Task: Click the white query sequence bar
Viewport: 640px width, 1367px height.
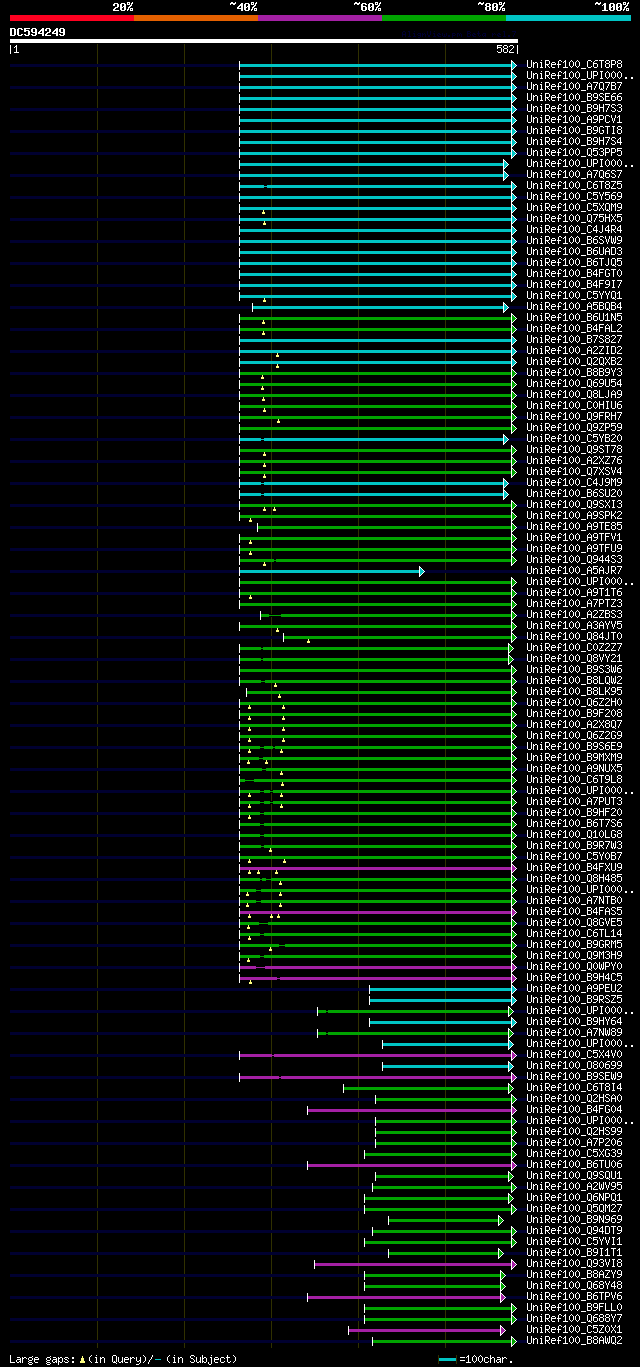Action: 264,41
